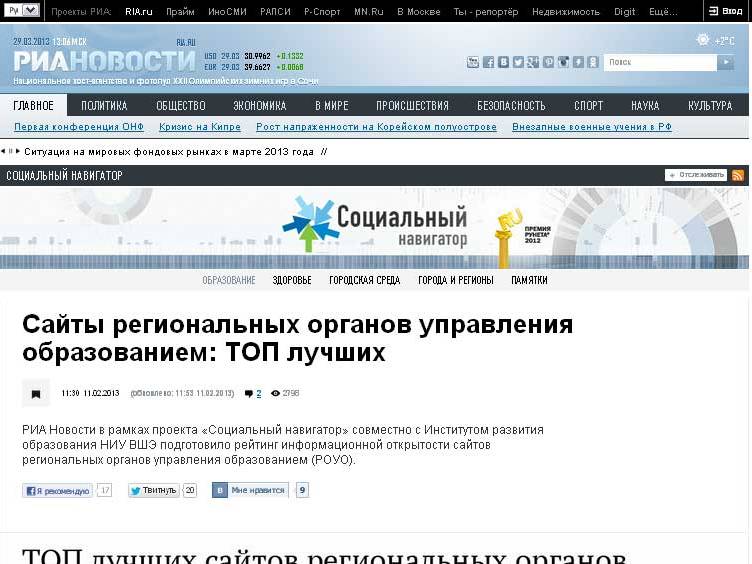Select the ГОРОДСКАЯ СРЕДА subsection tab
Viewport: 752px width, 564px height.
click(x=364, y=280)
